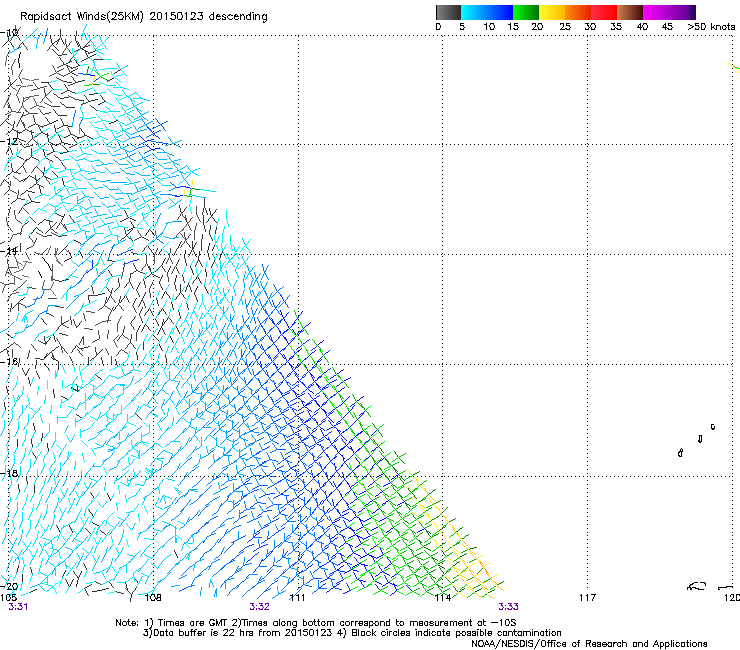The image size is (740, 650).
Task: Click the longitude label '111'
Action: (x=297, y=598)
